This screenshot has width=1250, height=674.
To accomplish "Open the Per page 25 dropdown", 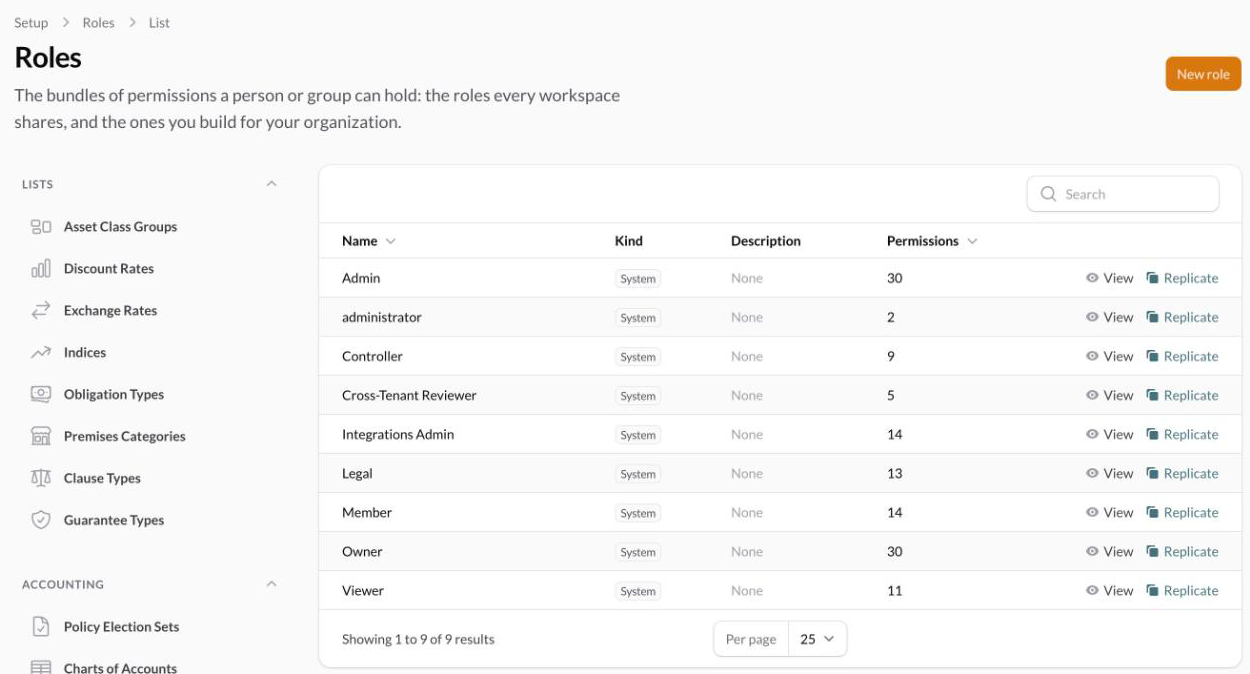I will click(817, 639).
